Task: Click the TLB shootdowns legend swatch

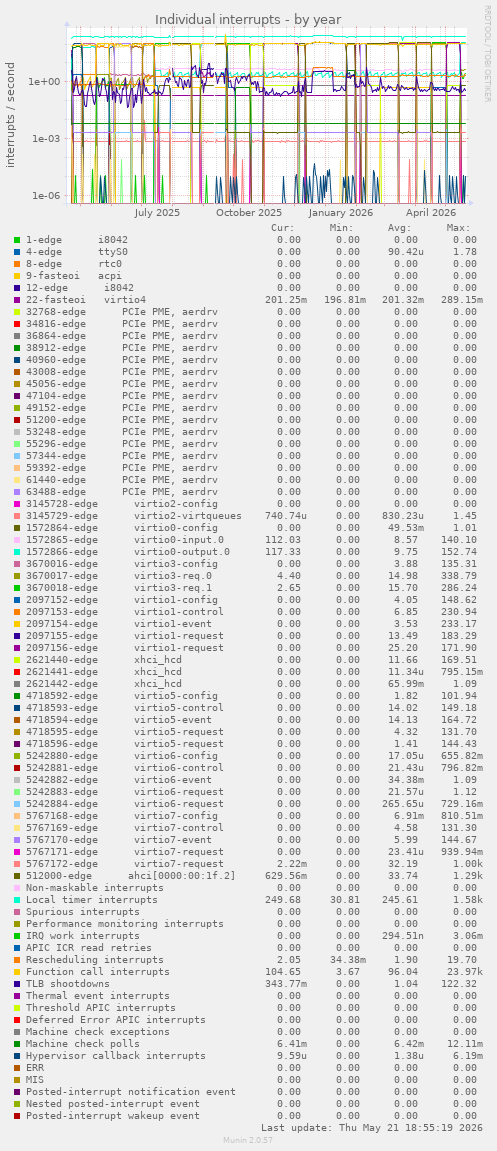Action: point(17,984)
